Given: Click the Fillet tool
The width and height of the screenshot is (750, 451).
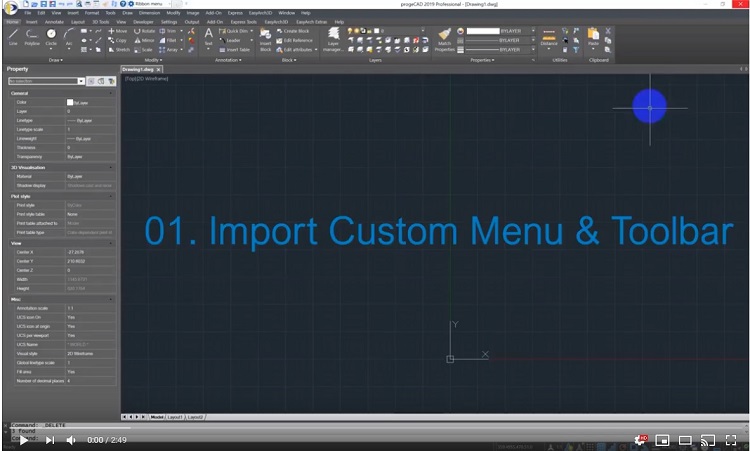Looking at the screenshot, I should pos(168,40).
